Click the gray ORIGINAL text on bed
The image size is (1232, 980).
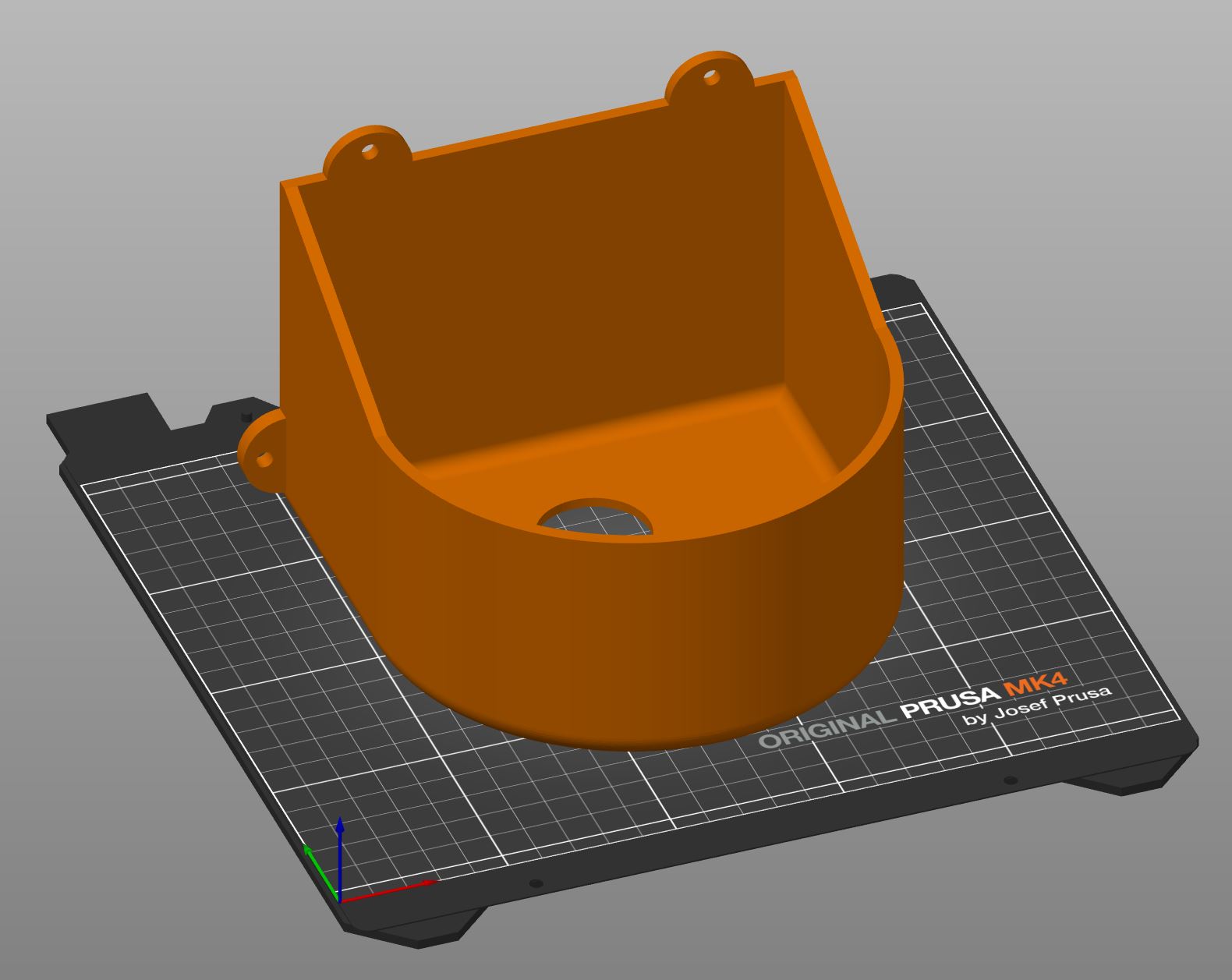click(827, 730)
